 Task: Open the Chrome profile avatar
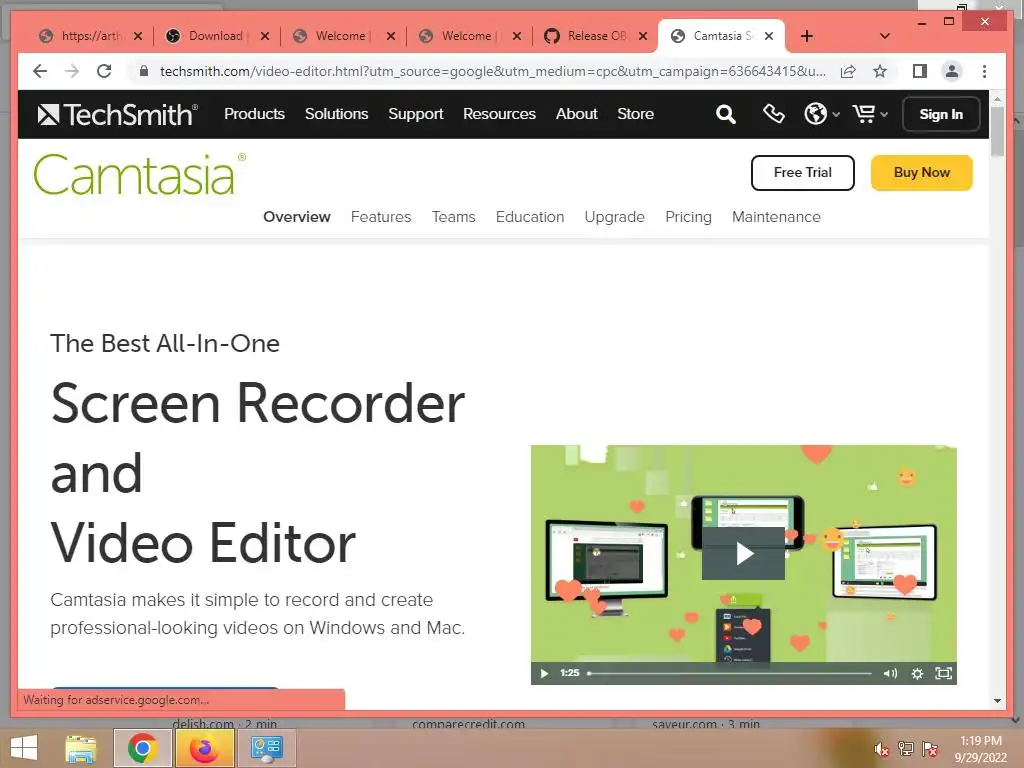952,71
